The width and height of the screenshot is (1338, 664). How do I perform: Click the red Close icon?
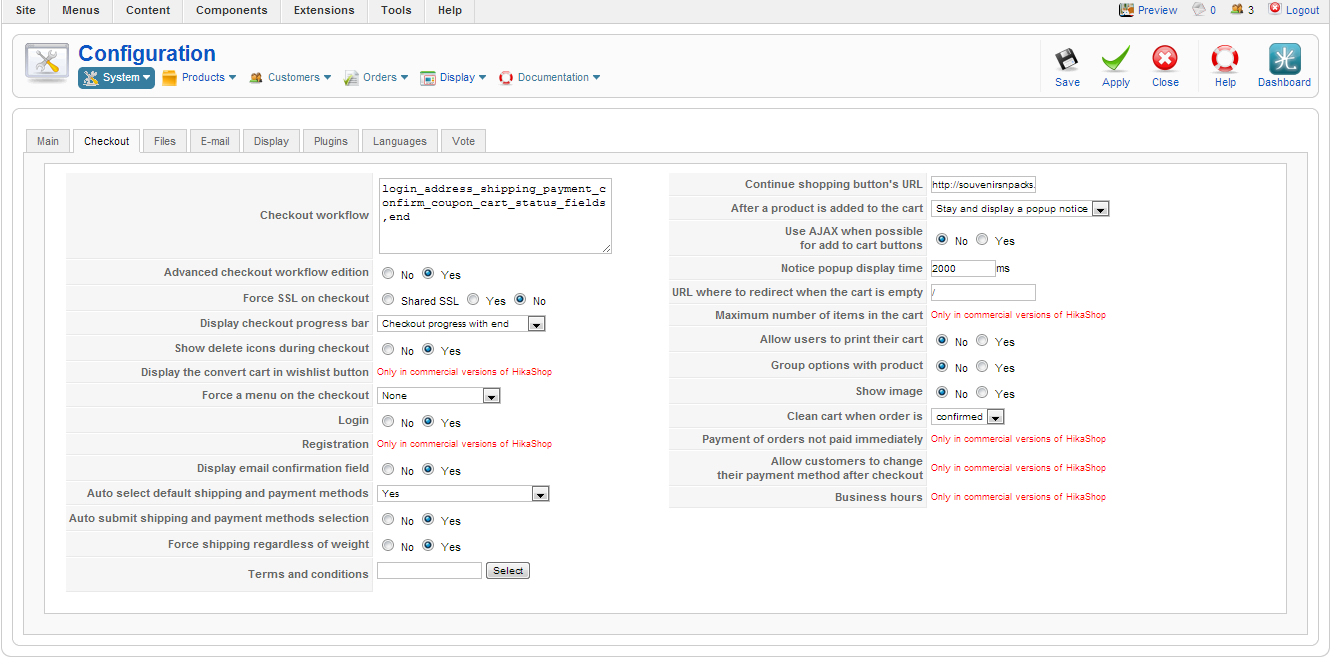coord(1165,59)
